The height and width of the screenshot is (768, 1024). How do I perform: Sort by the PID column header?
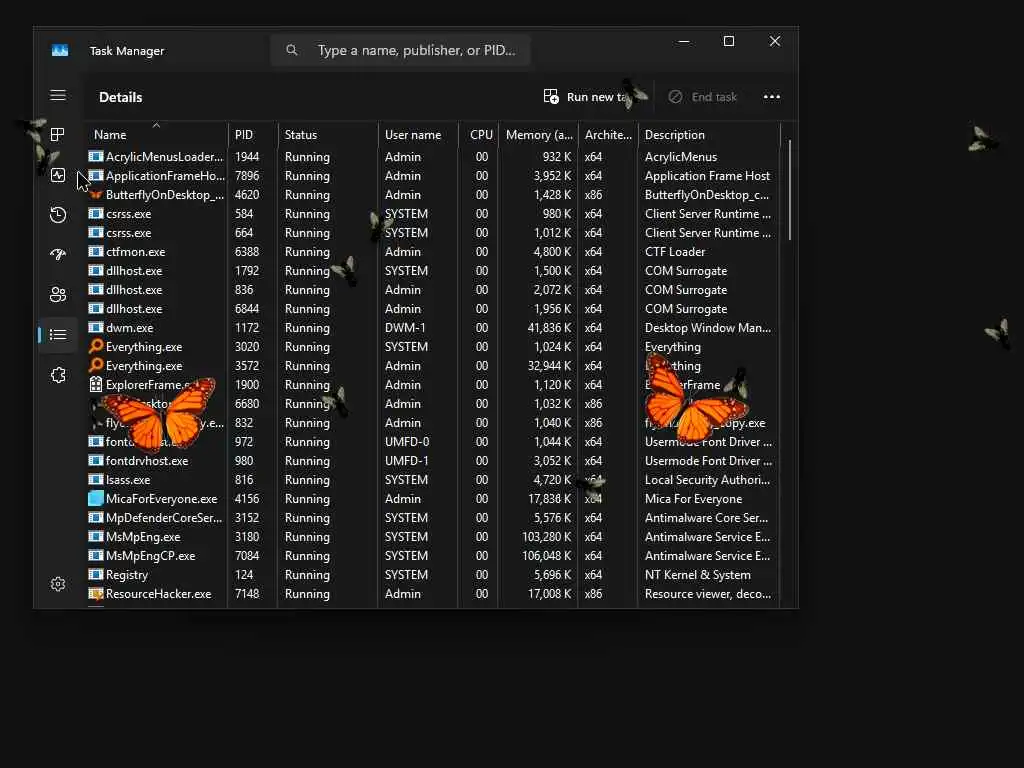tap(253, 135)
